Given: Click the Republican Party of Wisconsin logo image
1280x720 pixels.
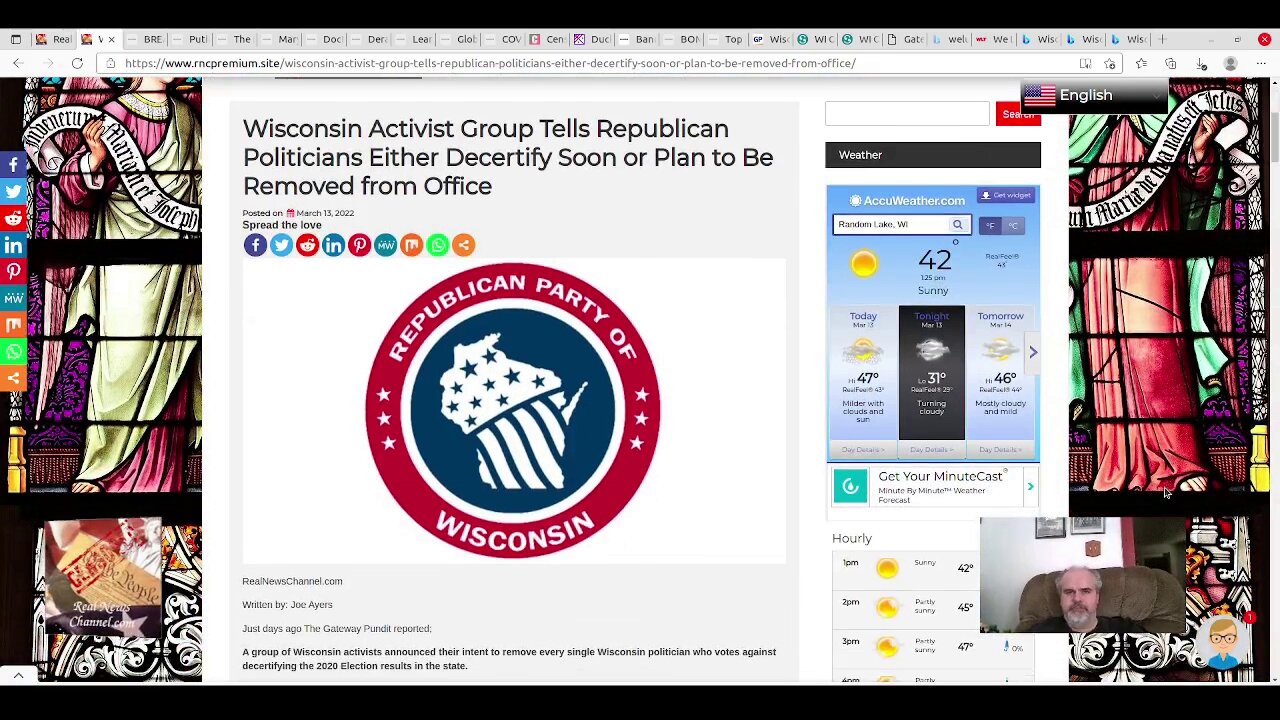Looking at the screenshot, I should pos(513,410).
